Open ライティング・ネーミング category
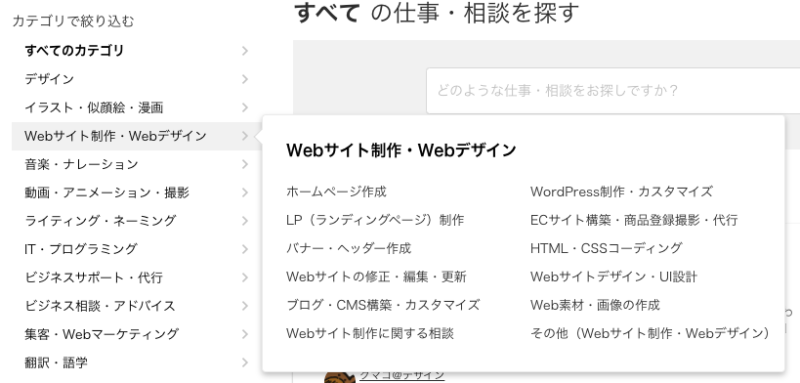The height and width of the screenshot is (383, 800). point(100,221)
